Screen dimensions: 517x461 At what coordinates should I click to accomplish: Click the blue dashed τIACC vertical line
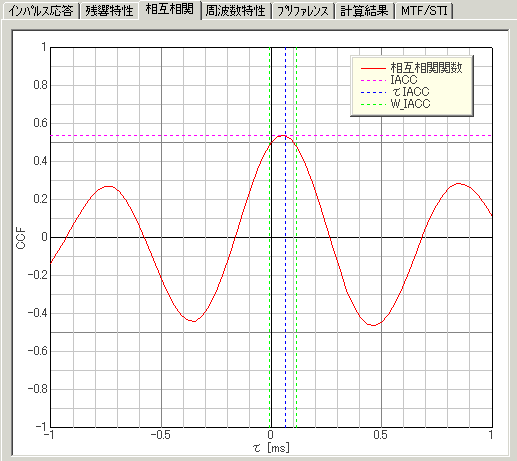285,283
